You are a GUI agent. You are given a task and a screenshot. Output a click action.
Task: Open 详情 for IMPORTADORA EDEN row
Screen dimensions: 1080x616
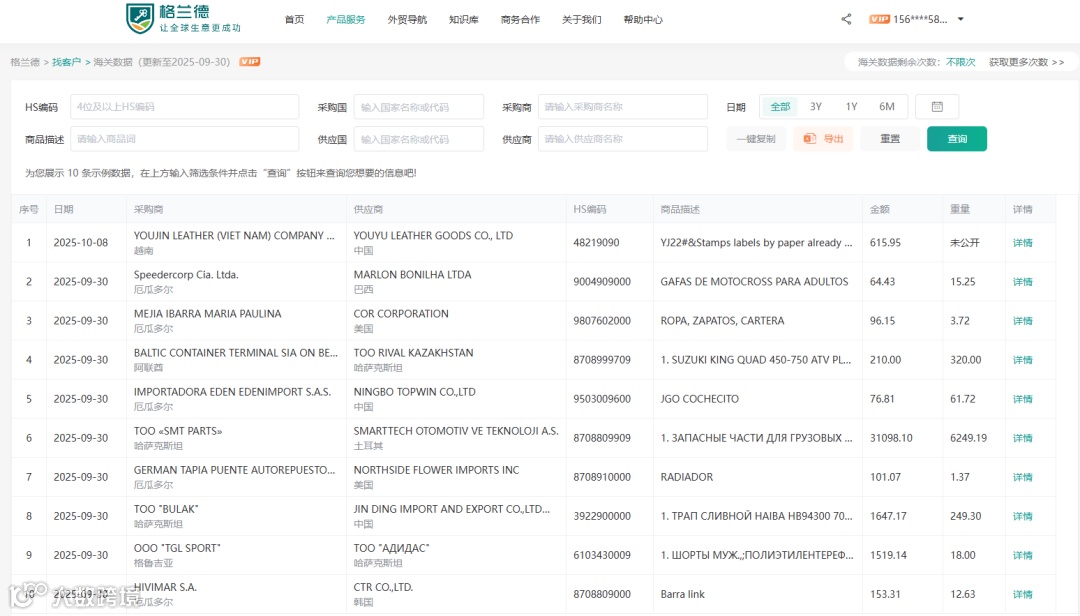pyautogui.click(x=1022, y=399)
